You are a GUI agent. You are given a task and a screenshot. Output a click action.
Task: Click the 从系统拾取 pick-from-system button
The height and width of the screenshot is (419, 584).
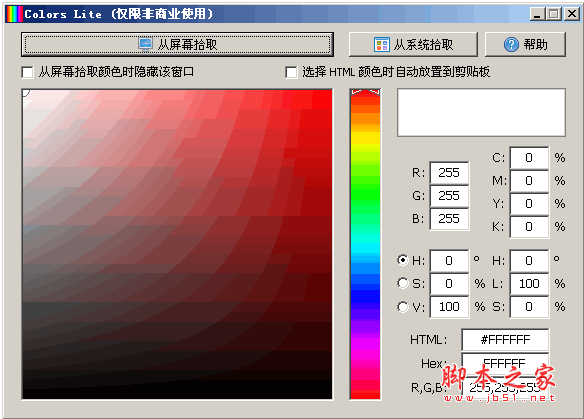coord(413,44)
